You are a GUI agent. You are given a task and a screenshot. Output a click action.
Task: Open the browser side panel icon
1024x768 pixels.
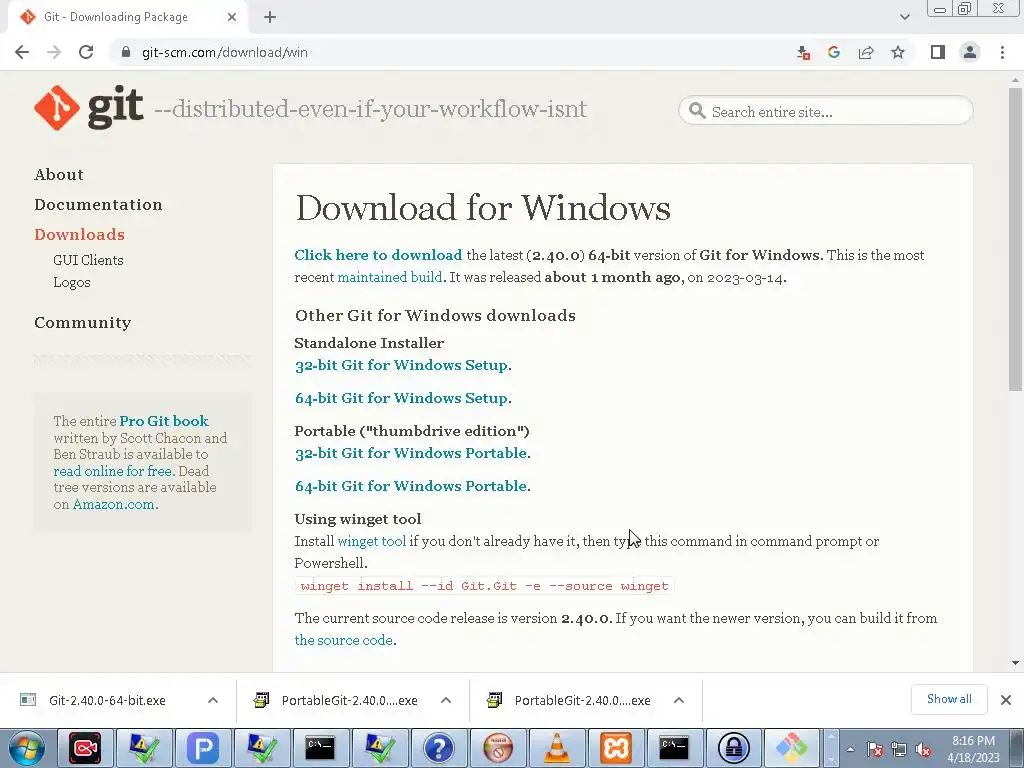[x=938, y=52]
